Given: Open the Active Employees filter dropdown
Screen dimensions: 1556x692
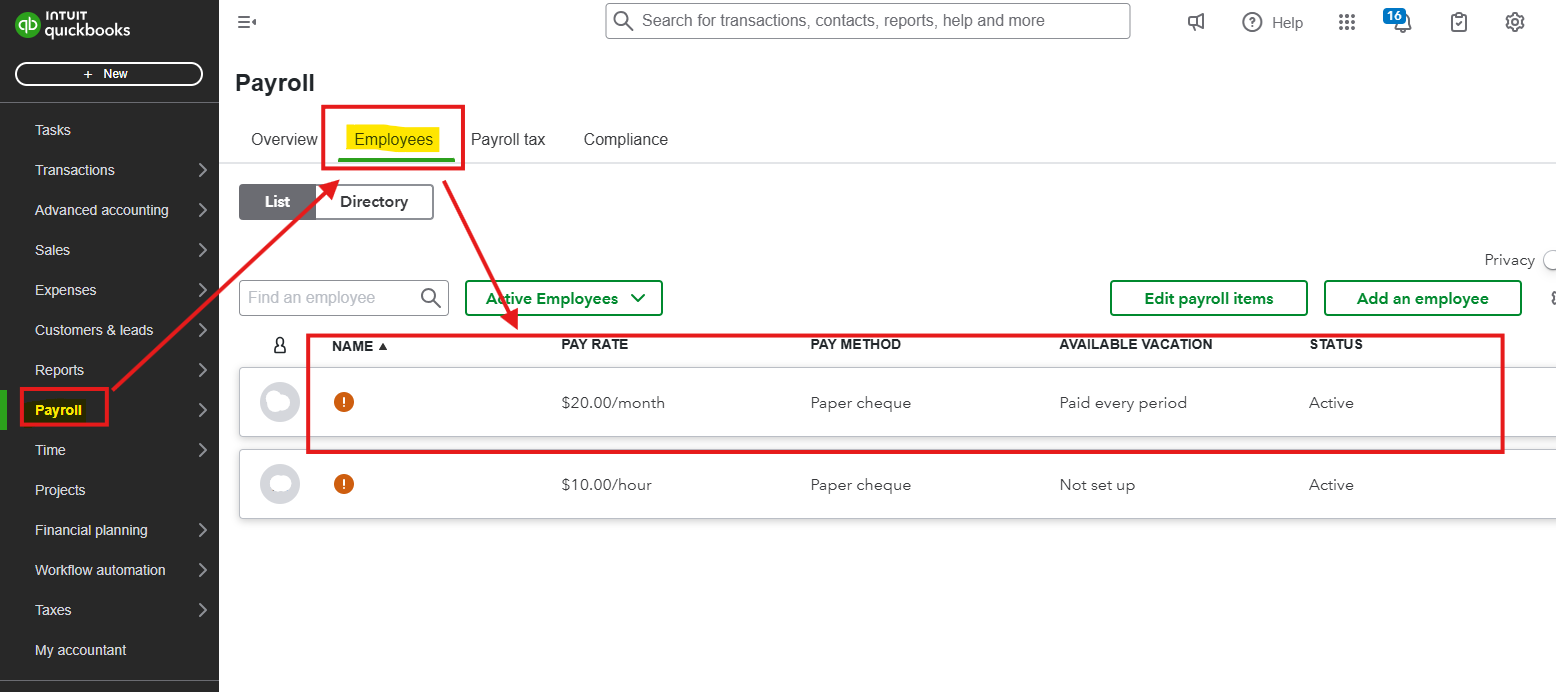Looking at the screenshot, I should pyautogui.click(x=564, y=298).
